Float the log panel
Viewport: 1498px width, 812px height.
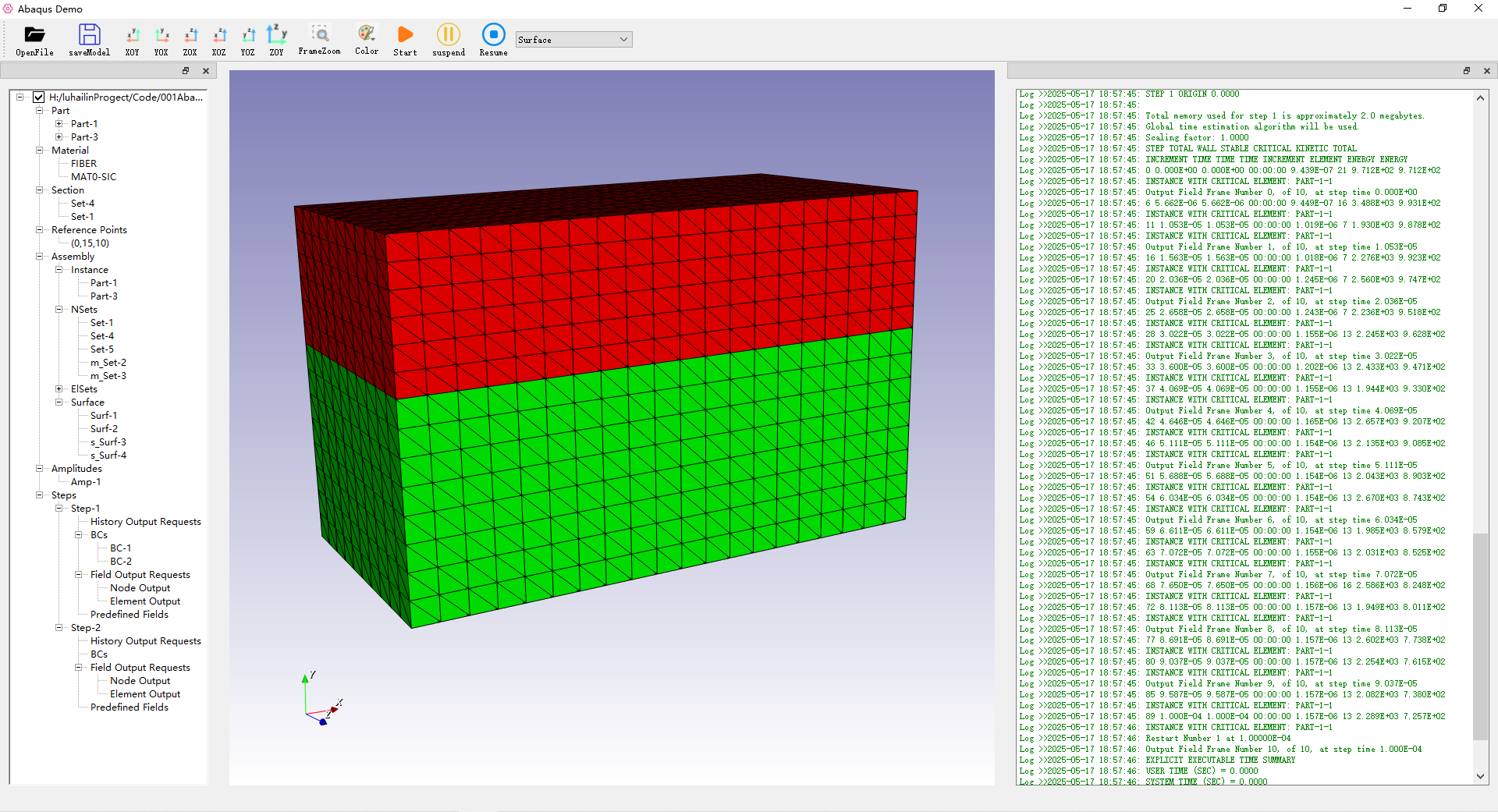tap(1467, 71)
